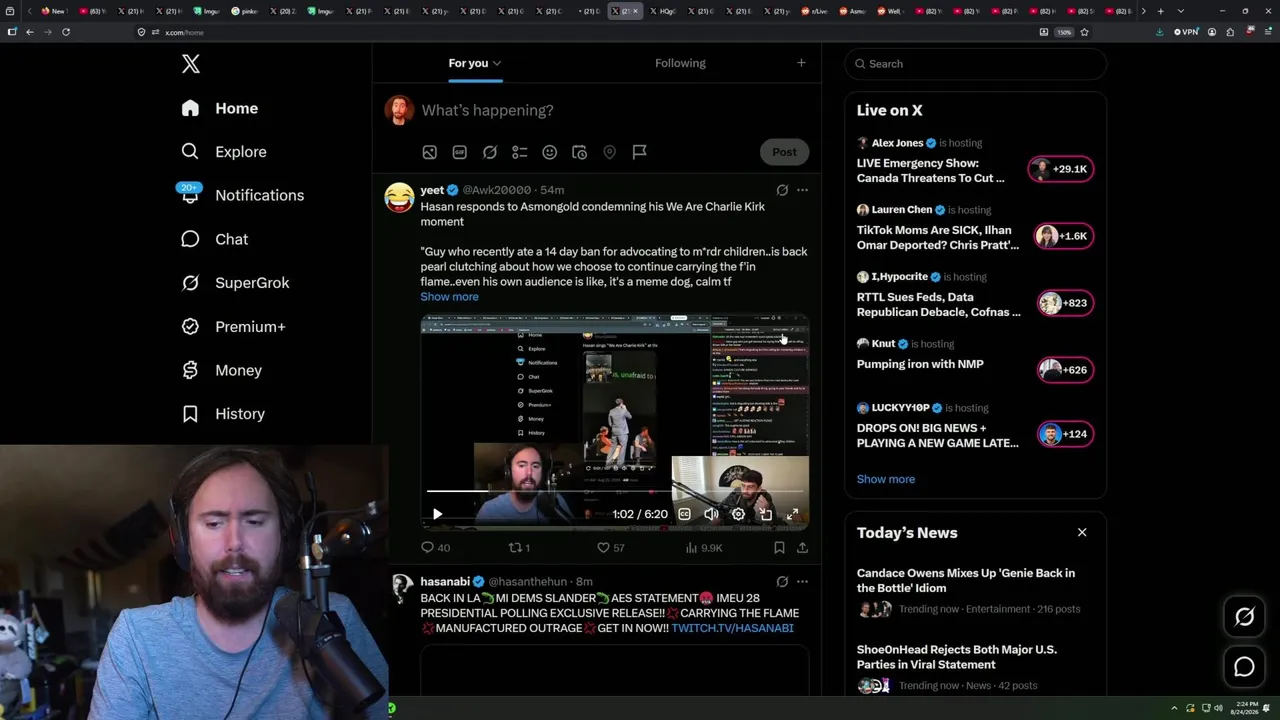This screenshot has width=1280, height=720.
Task: View analytics for yeet's post
Action: pos(703,548)
